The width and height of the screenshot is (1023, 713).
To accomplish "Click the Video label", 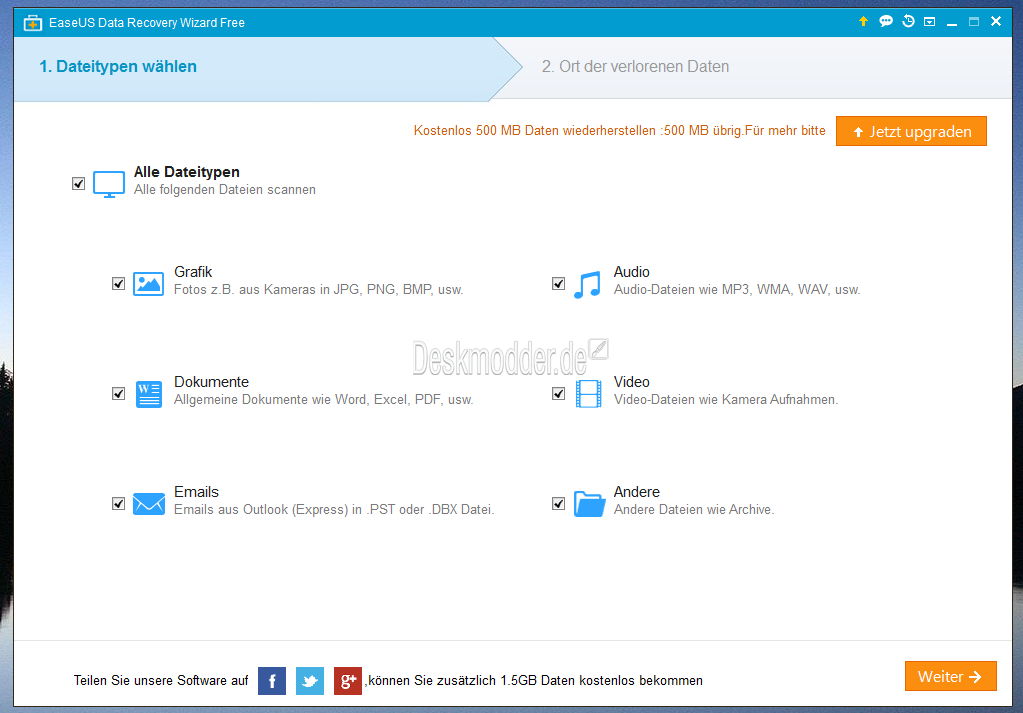I will point(632,382).
